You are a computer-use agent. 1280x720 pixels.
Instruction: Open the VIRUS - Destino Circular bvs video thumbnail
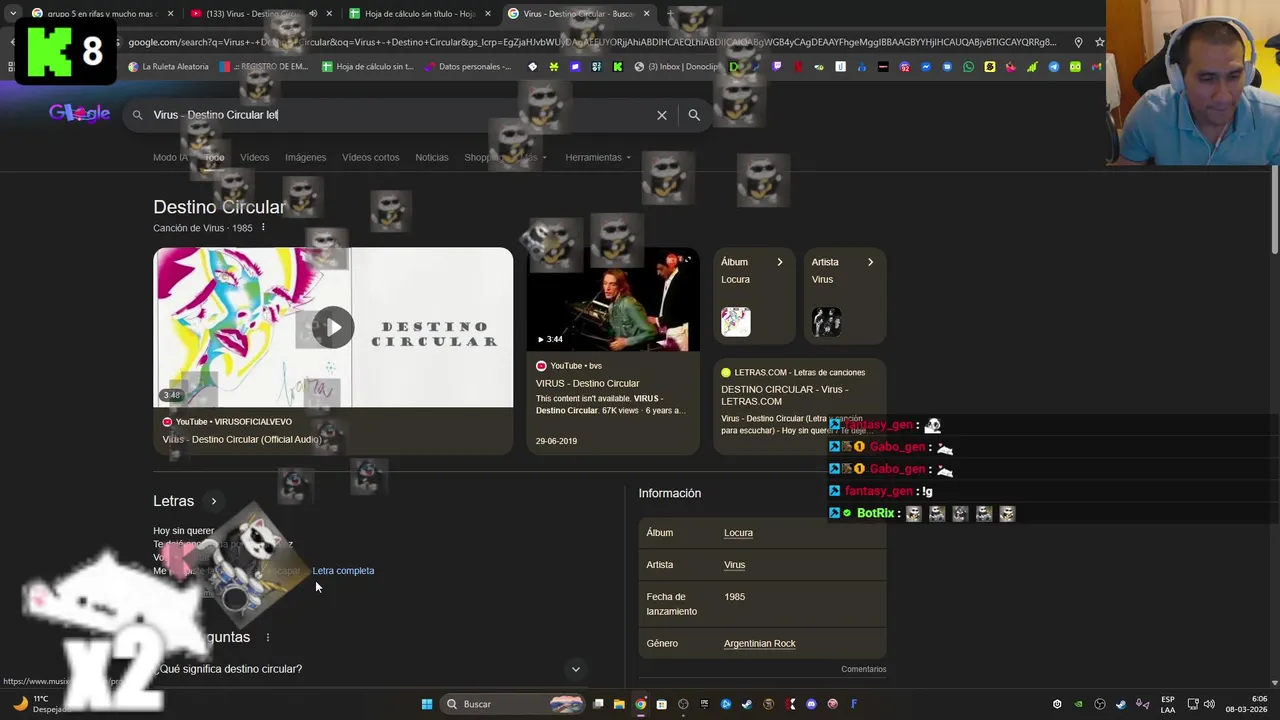pyautogui.click(x=613, y=299)
